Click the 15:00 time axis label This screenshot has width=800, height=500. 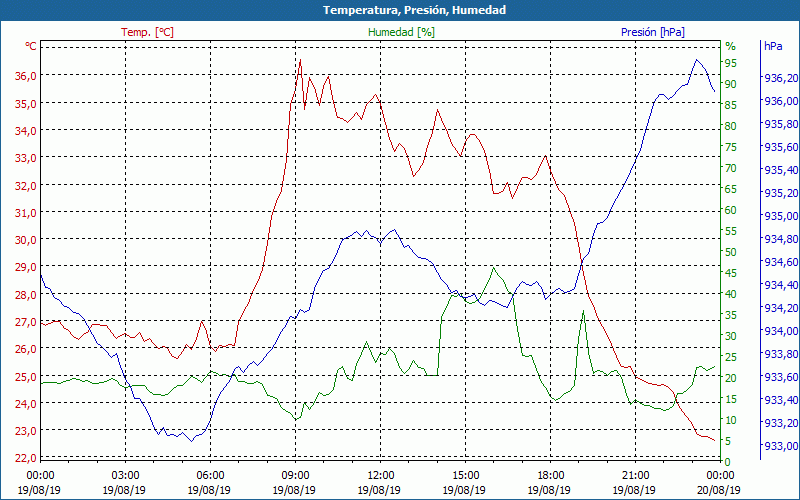coord(465,476)
